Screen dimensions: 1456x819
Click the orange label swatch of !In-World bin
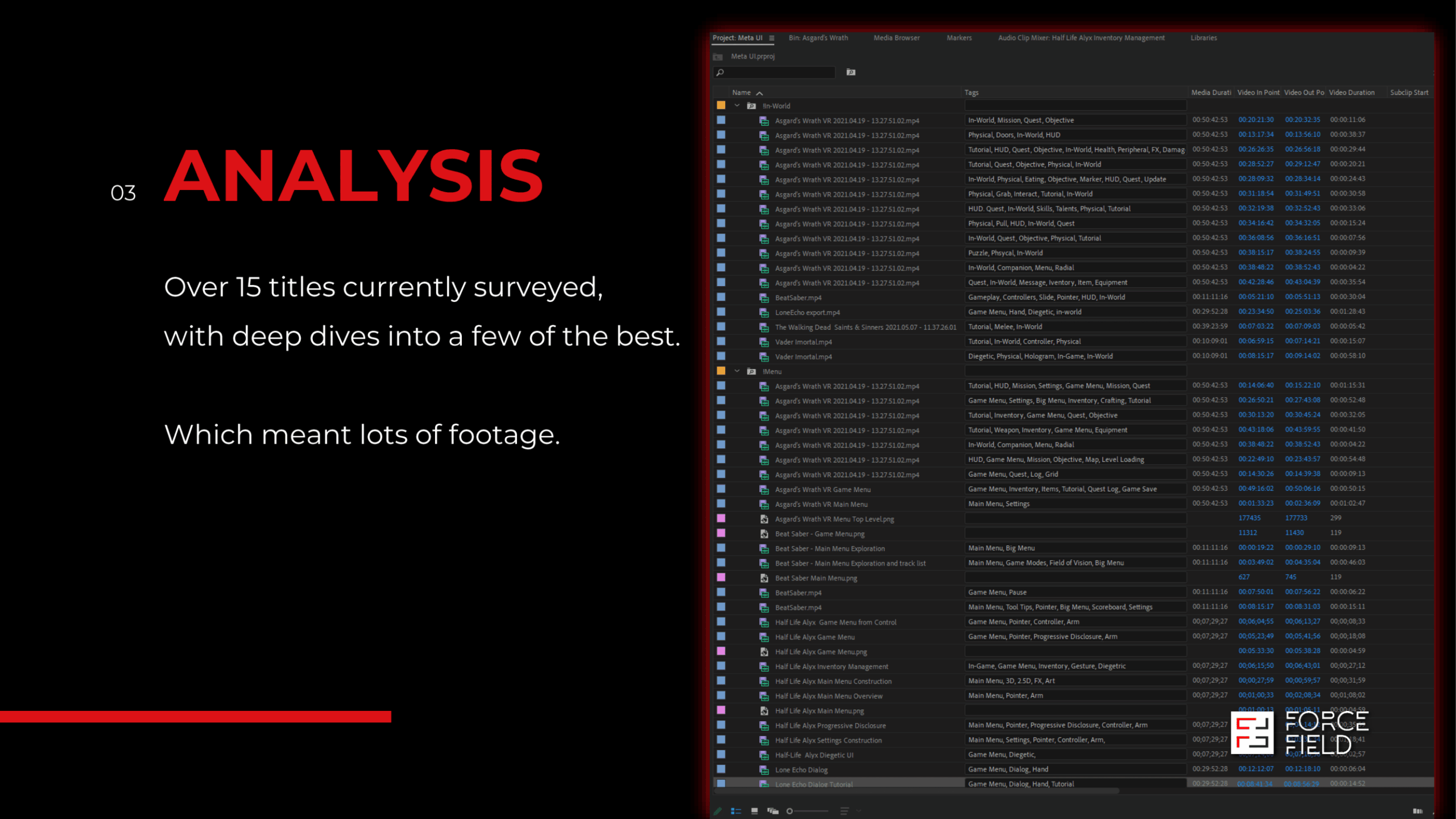coord(721,106)
